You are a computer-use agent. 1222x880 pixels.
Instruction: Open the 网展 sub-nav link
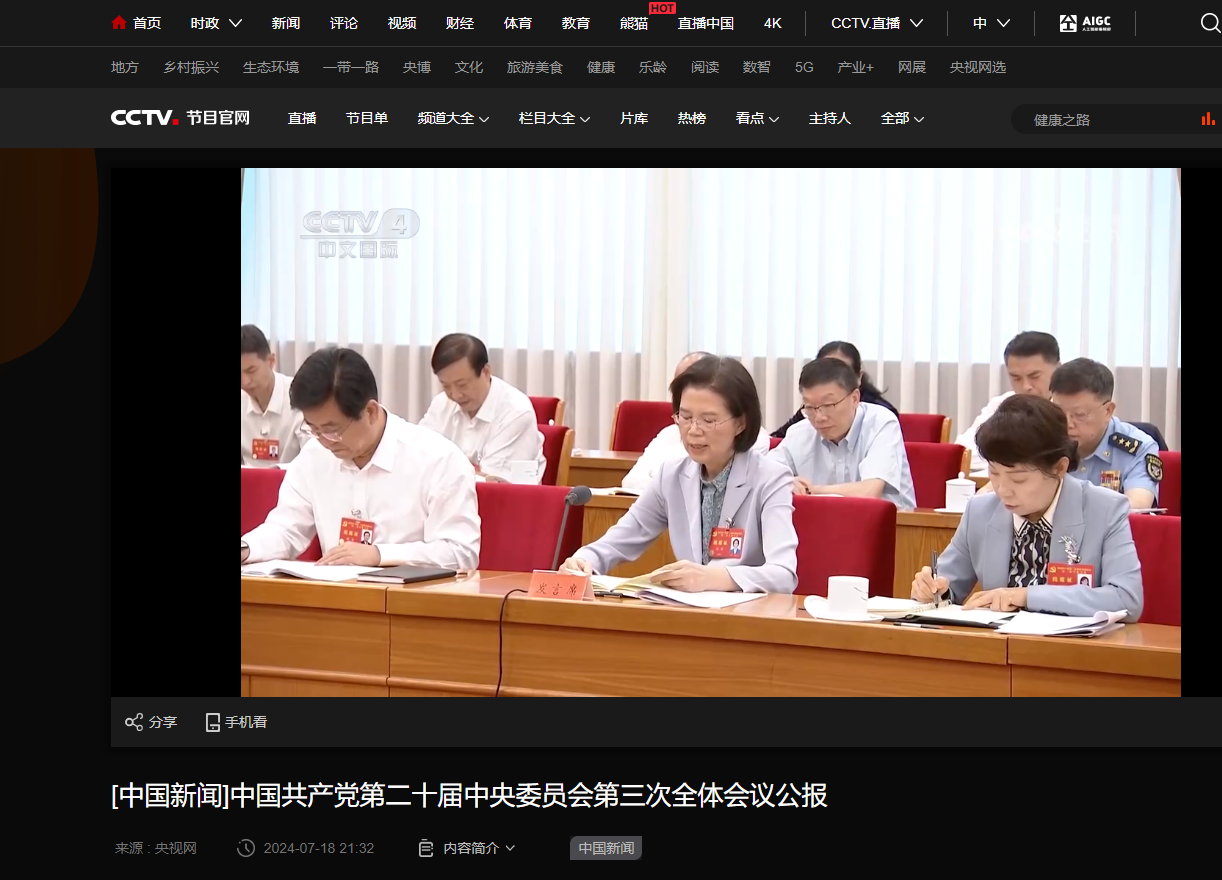click(912, 67)
